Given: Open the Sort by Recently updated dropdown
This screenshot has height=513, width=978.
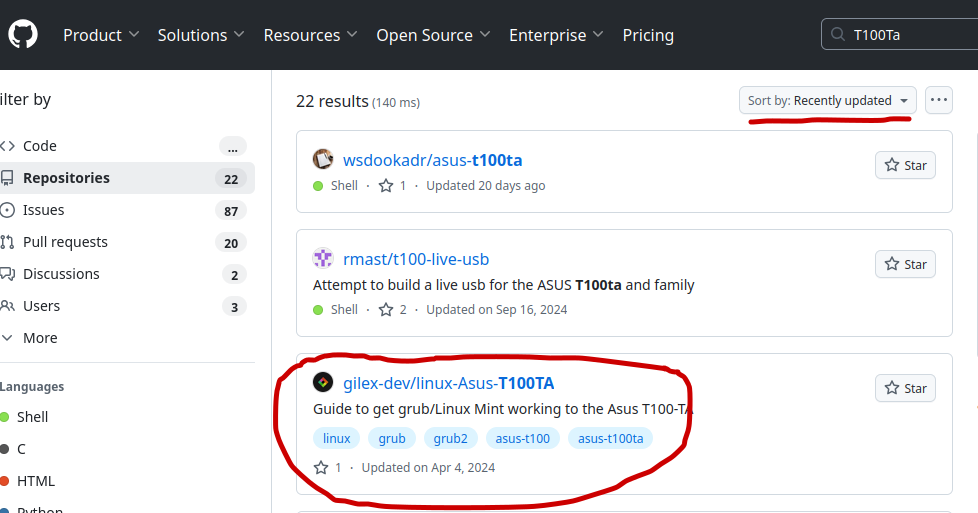Looking at the screenshot, I should click(828, 100).
